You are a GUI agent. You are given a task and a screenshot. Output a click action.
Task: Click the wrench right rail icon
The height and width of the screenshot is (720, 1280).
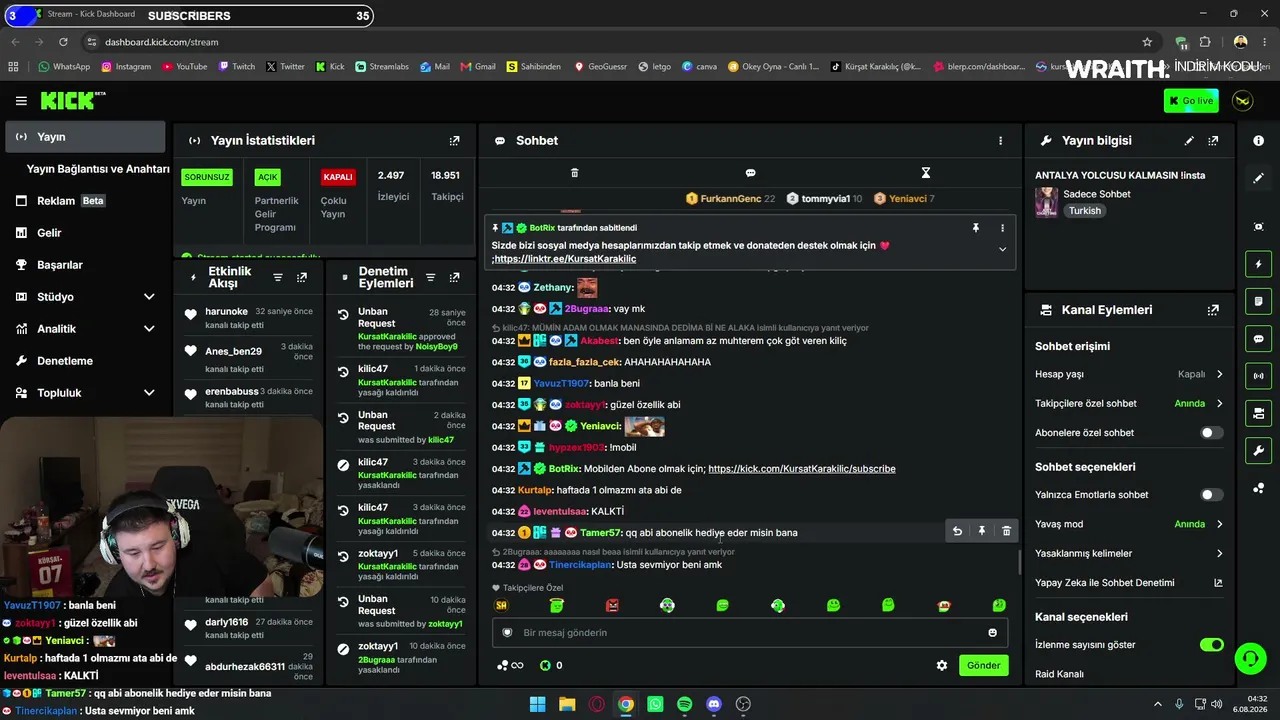[1258, 451]
